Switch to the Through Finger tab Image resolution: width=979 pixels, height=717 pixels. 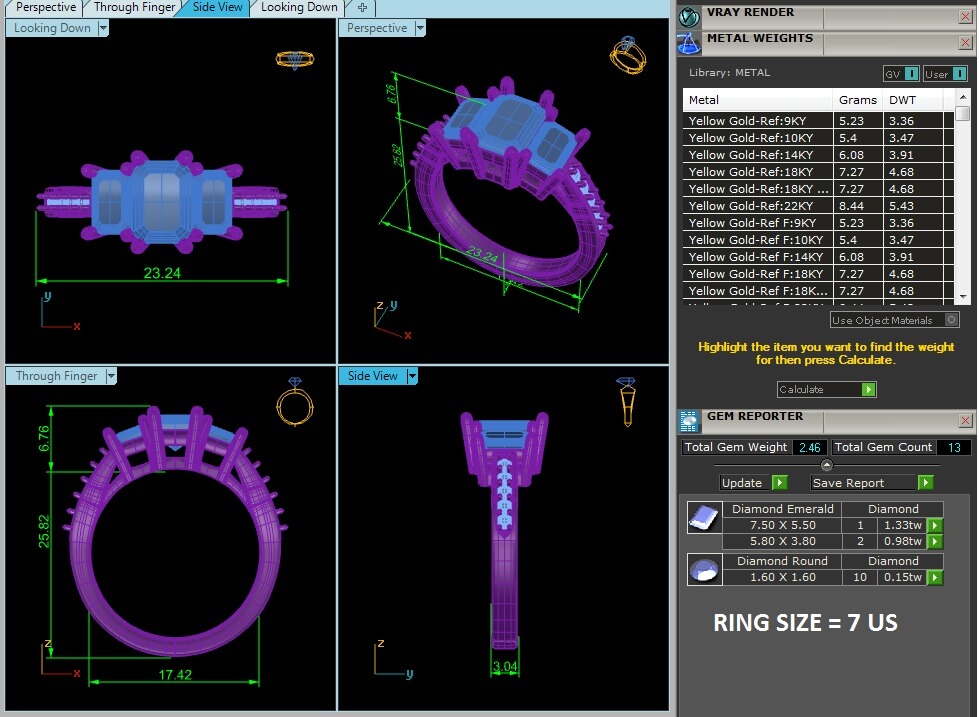[134, 7]
